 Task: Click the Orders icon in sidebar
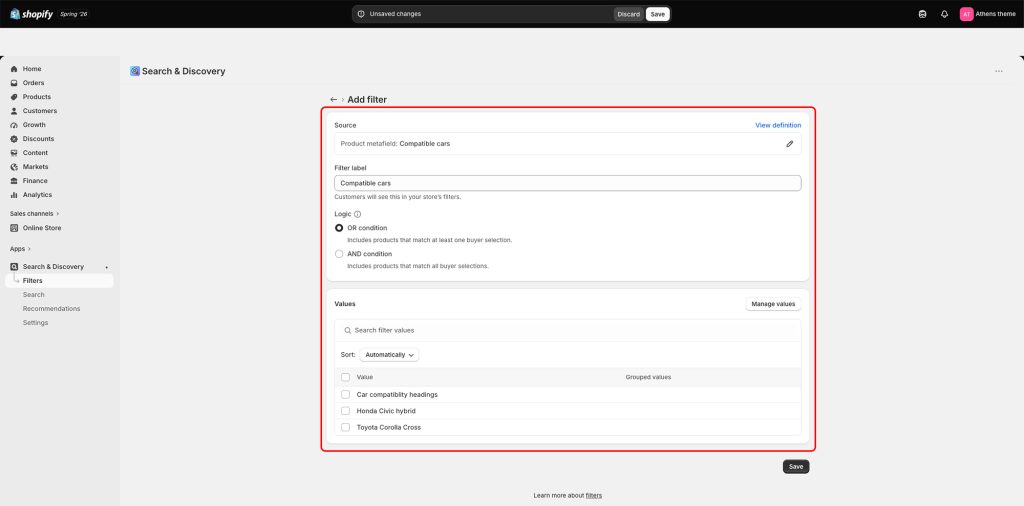14,83
